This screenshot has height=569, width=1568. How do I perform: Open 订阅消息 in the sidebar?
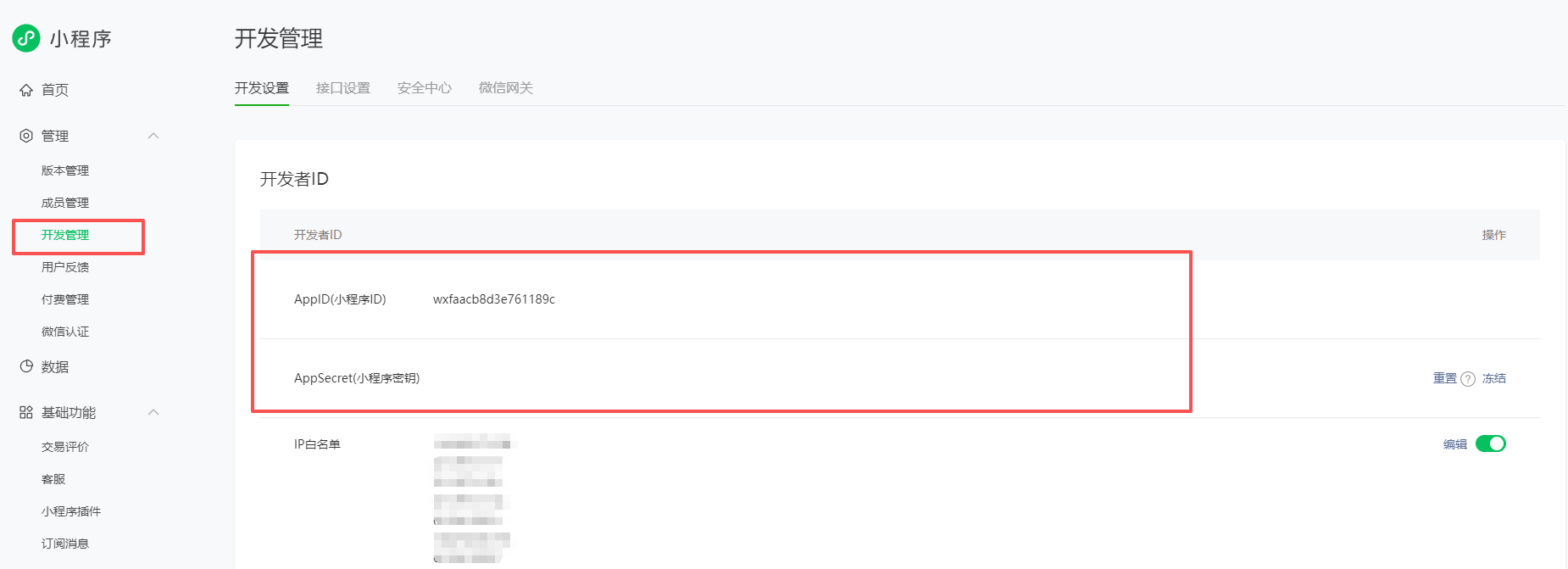click(65, 544)
